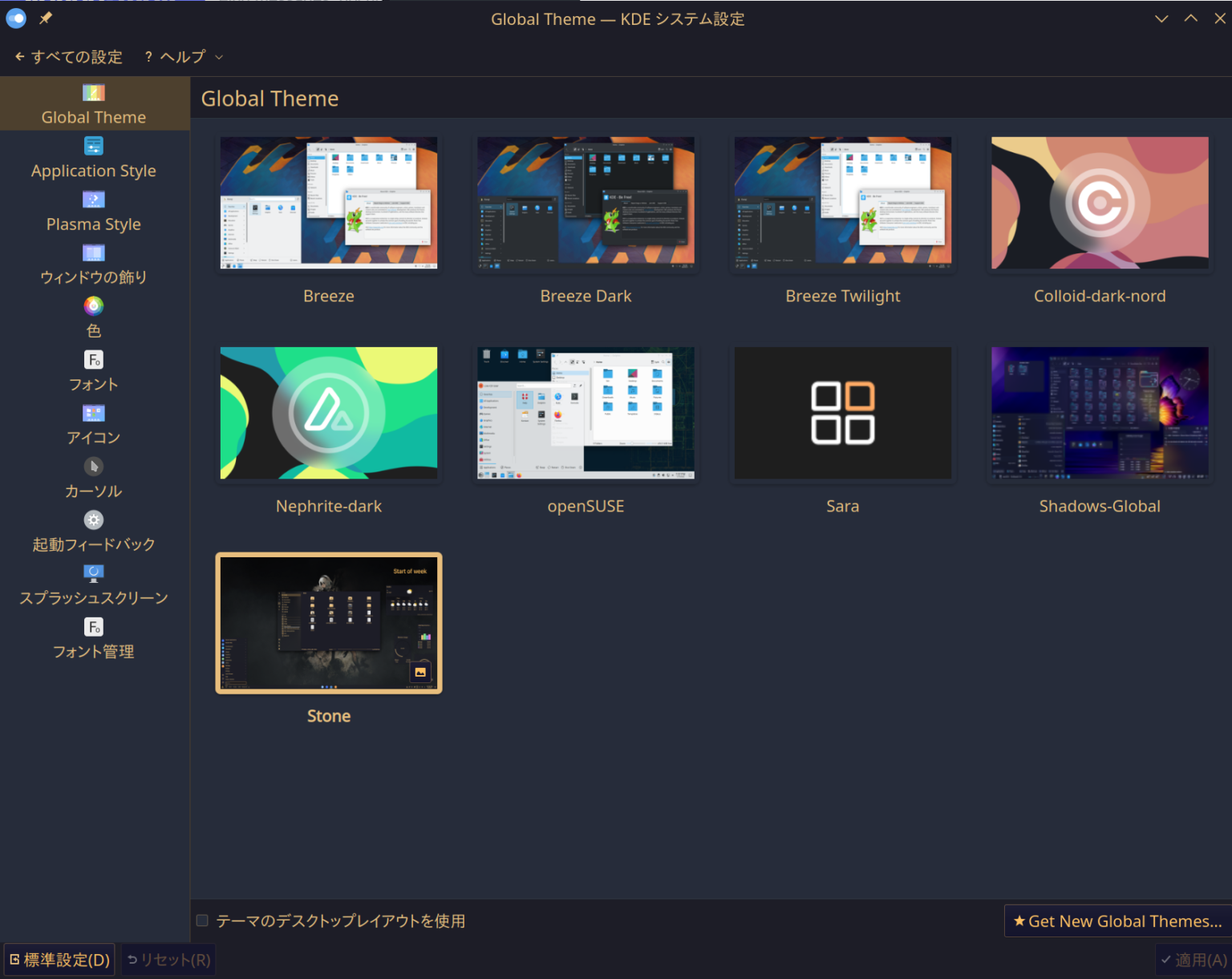Pin the window with the pin icon
Screen dimensions: 1232x979
pyautogui.click(x=46, y=18)
